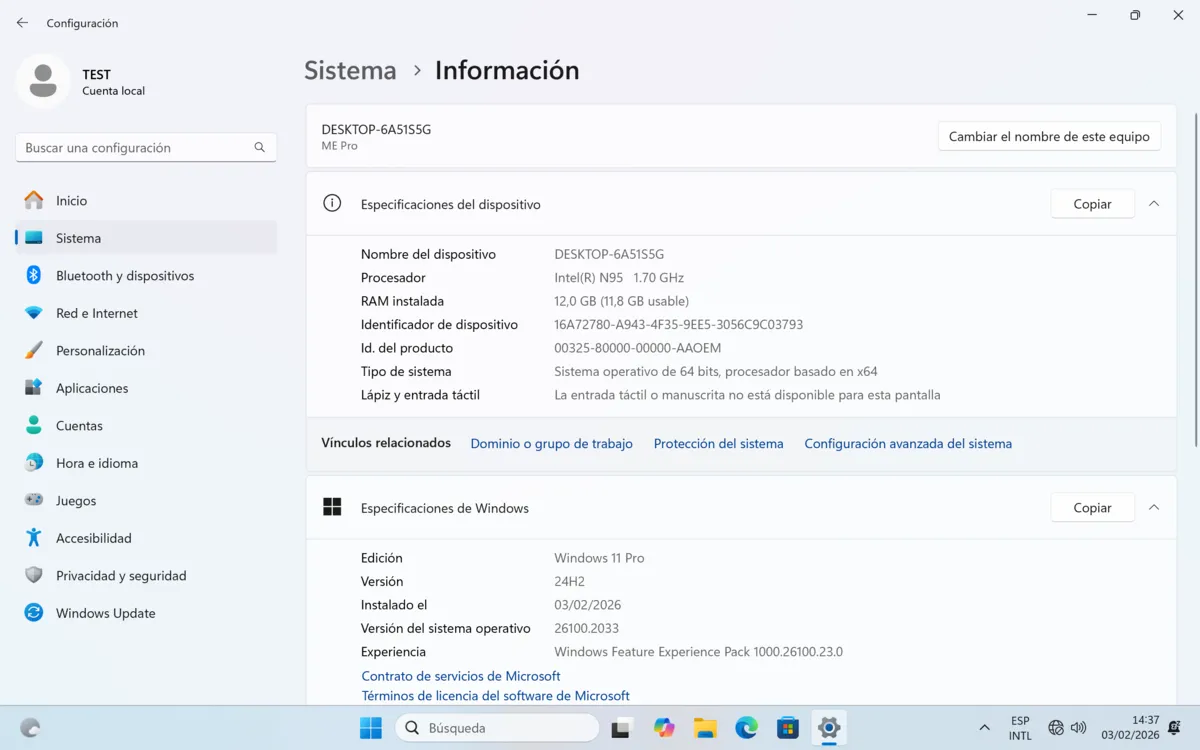Click Cambiar el nombre de este equipo
1200x750 pixels.
(1048, 137)
